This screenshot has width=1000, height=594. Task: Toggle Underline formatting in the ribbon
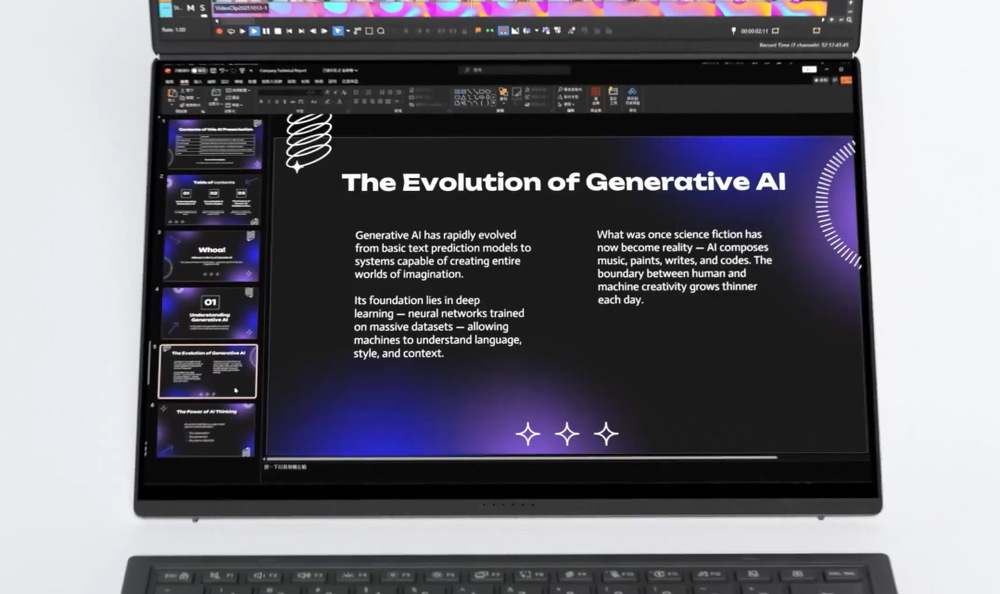click(x=277, y=101)
